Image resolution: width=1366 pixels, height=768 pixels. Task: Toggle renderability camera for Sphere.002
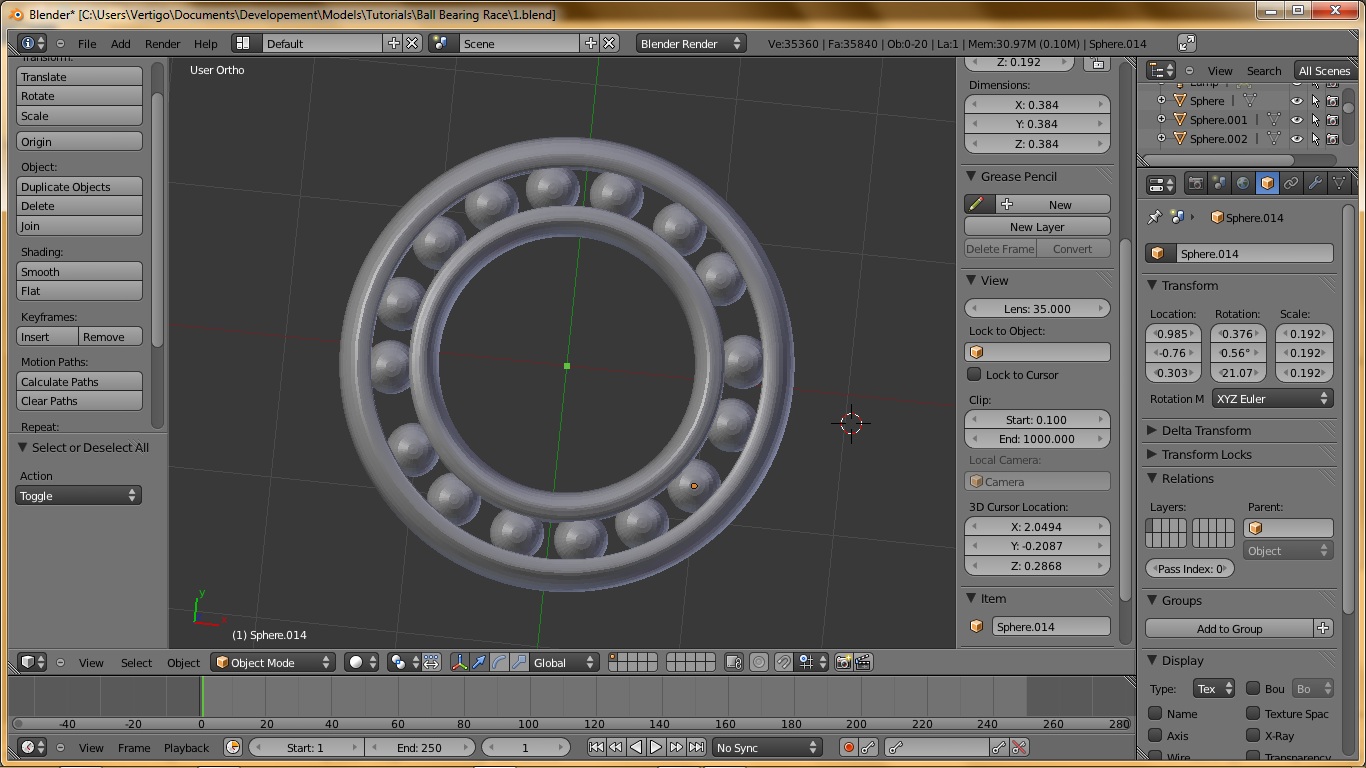point(1332,139)
